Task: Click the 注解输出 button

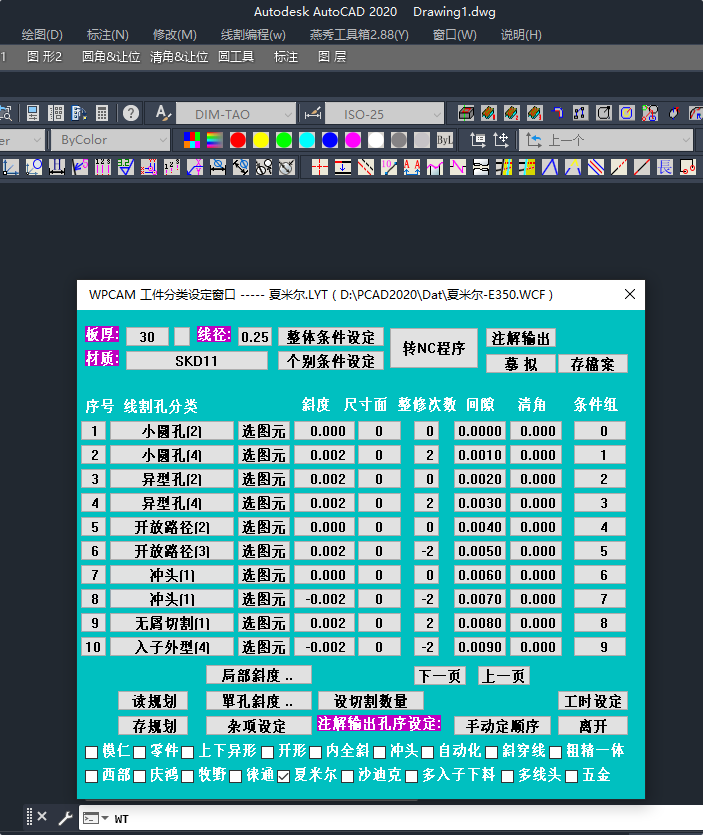Action: pos(520,338)
